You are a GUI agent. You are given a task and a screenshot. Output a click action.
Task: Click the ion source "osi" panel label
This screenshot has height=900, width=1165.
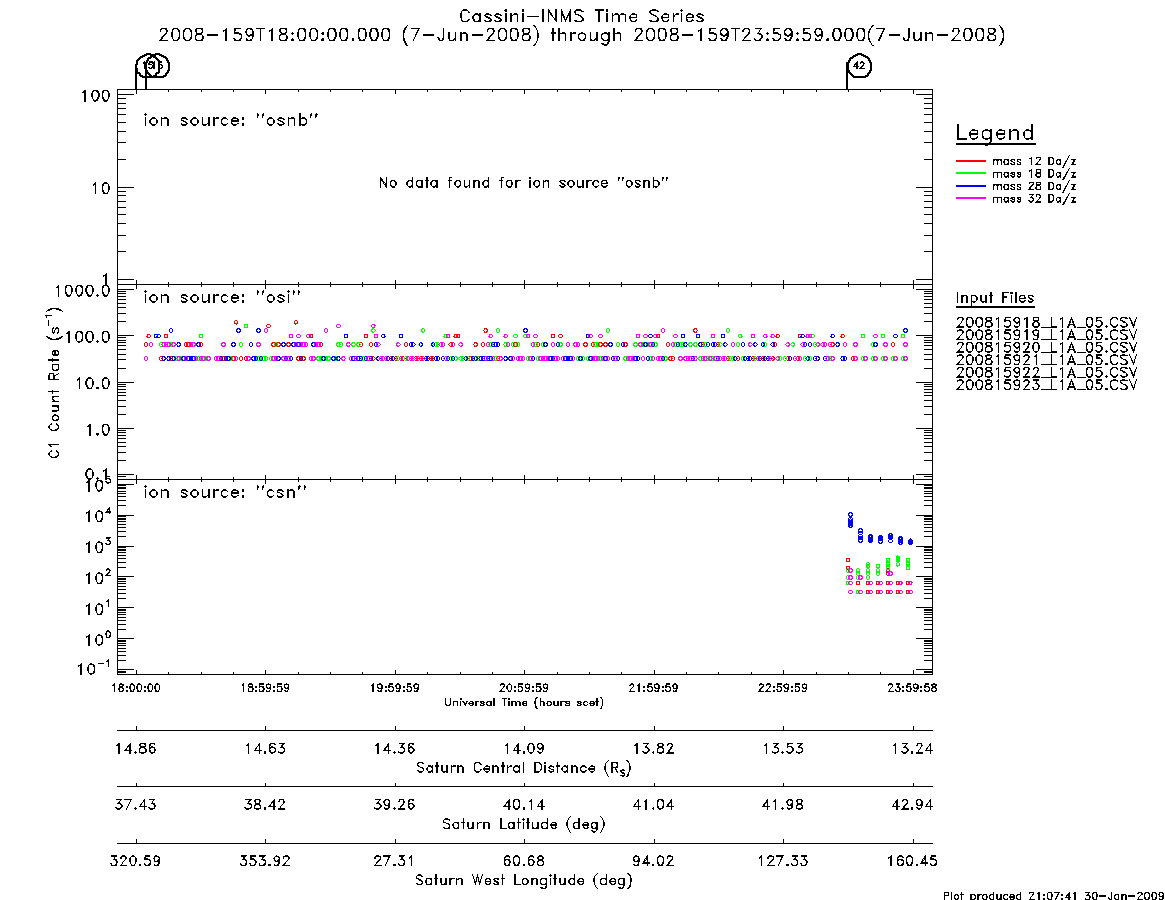pyautogui.click(x=222, y=297)
